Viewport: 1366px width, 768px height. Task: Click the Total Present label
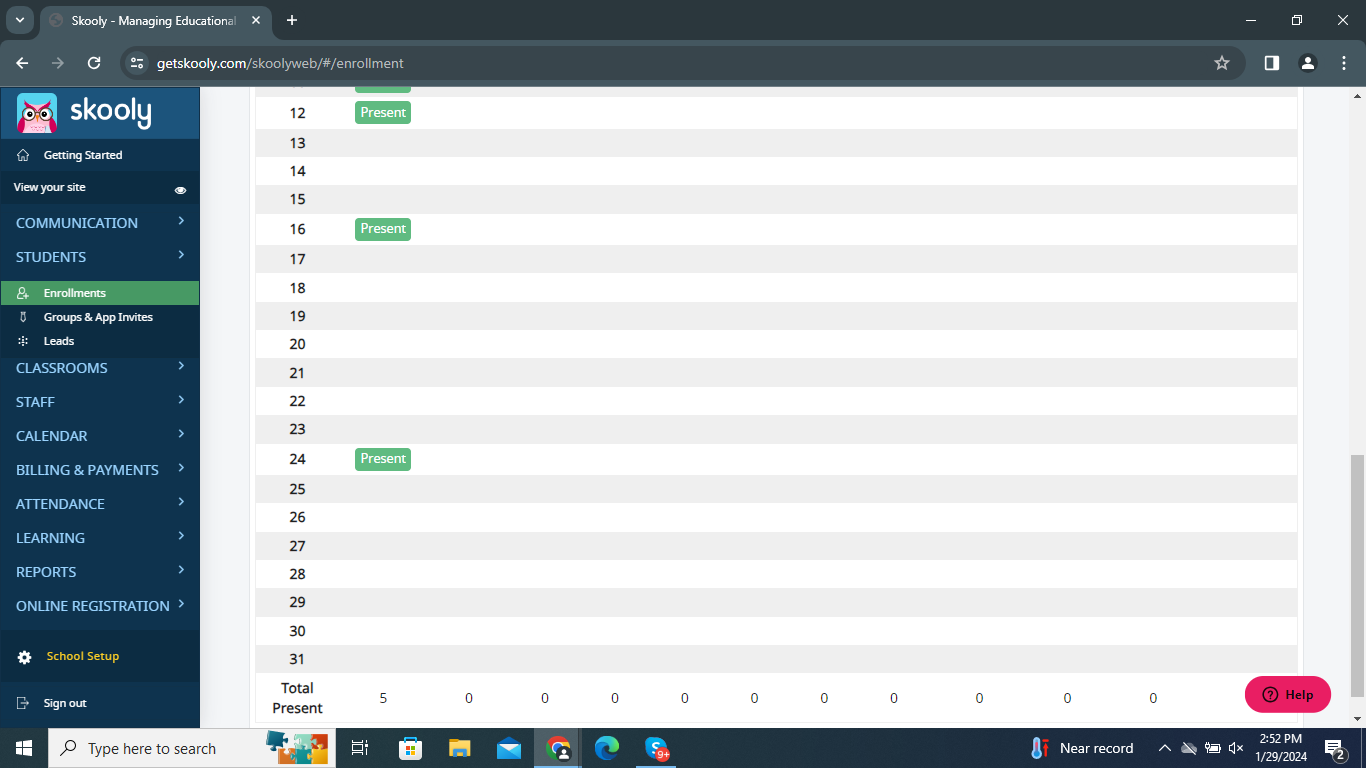click(x=297, y=698)
